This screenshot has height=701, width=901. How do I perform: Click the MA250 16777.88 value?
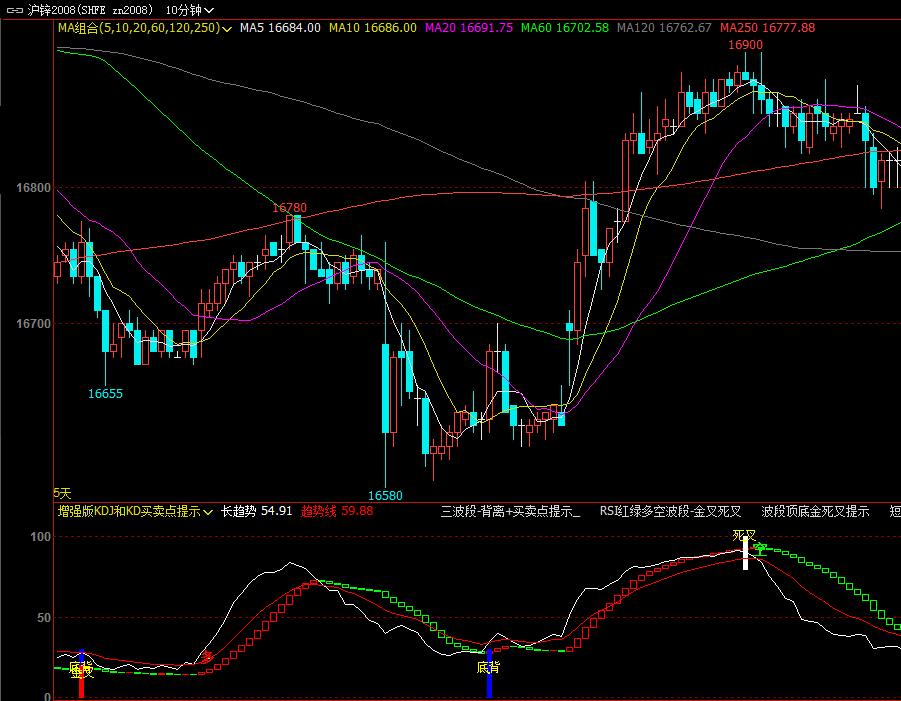click(768, 28)
